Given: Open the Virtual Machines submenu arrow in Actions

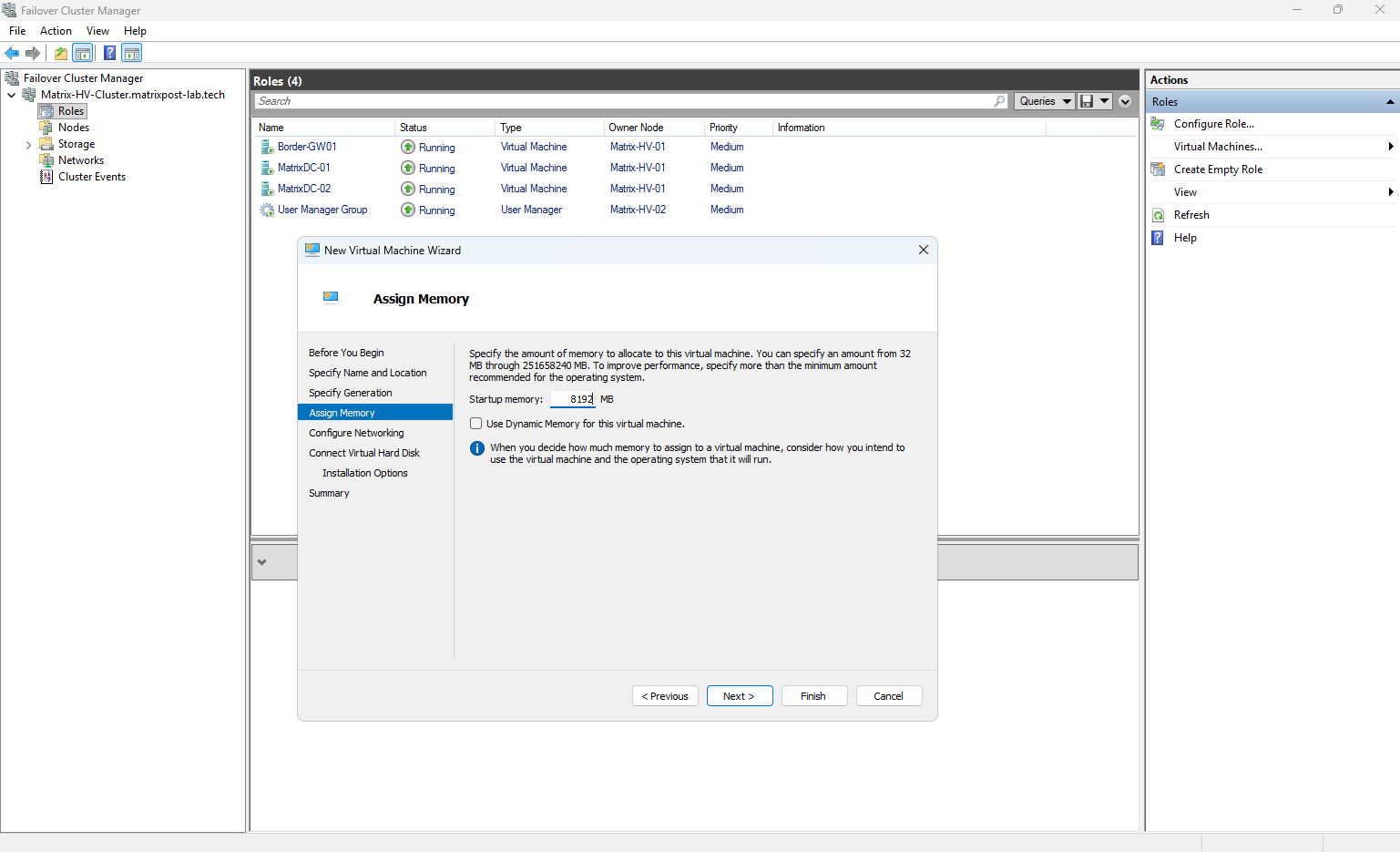Looking at the screenshot, I should tap(1390, 147).
